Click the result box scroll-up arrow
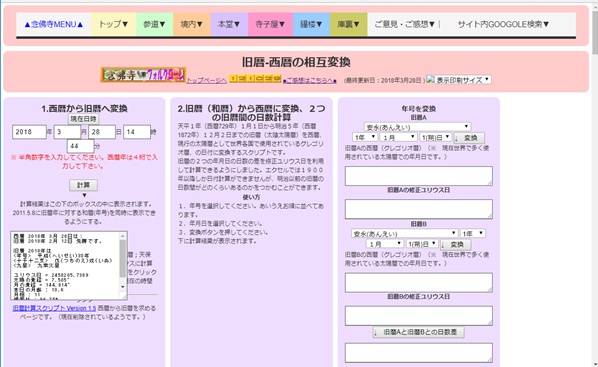Viewport: 598px width, 367px height. tap(123, 236)
